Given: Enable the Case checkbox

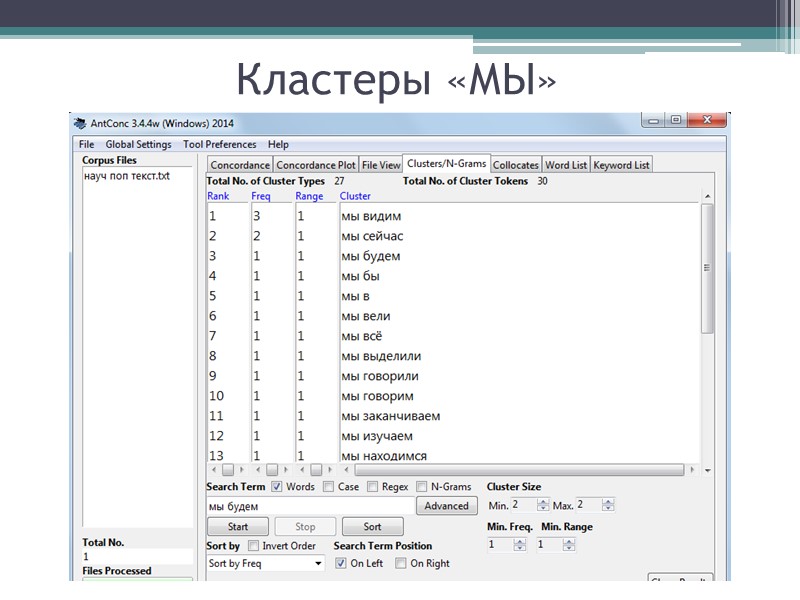Looking at the screenshot, I should click(x=328, y=487).
